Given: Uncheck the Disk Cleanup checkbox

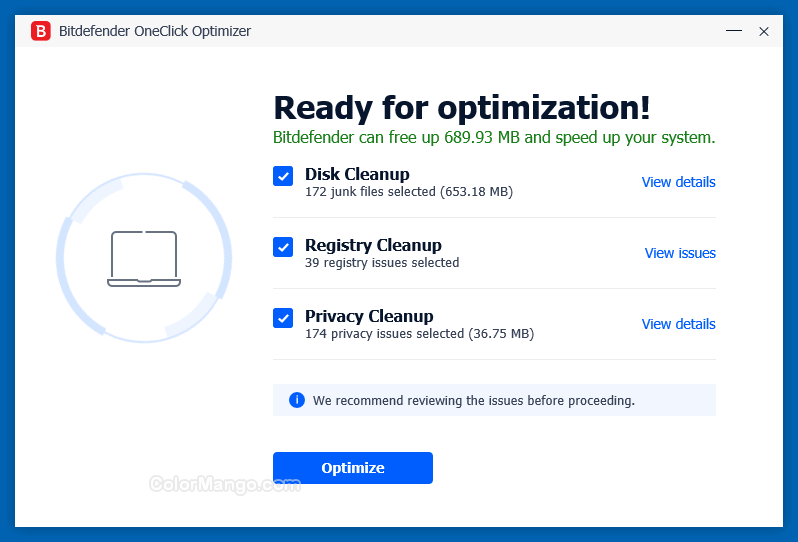Looking at the screenshot, I should (x=283, y=176).
